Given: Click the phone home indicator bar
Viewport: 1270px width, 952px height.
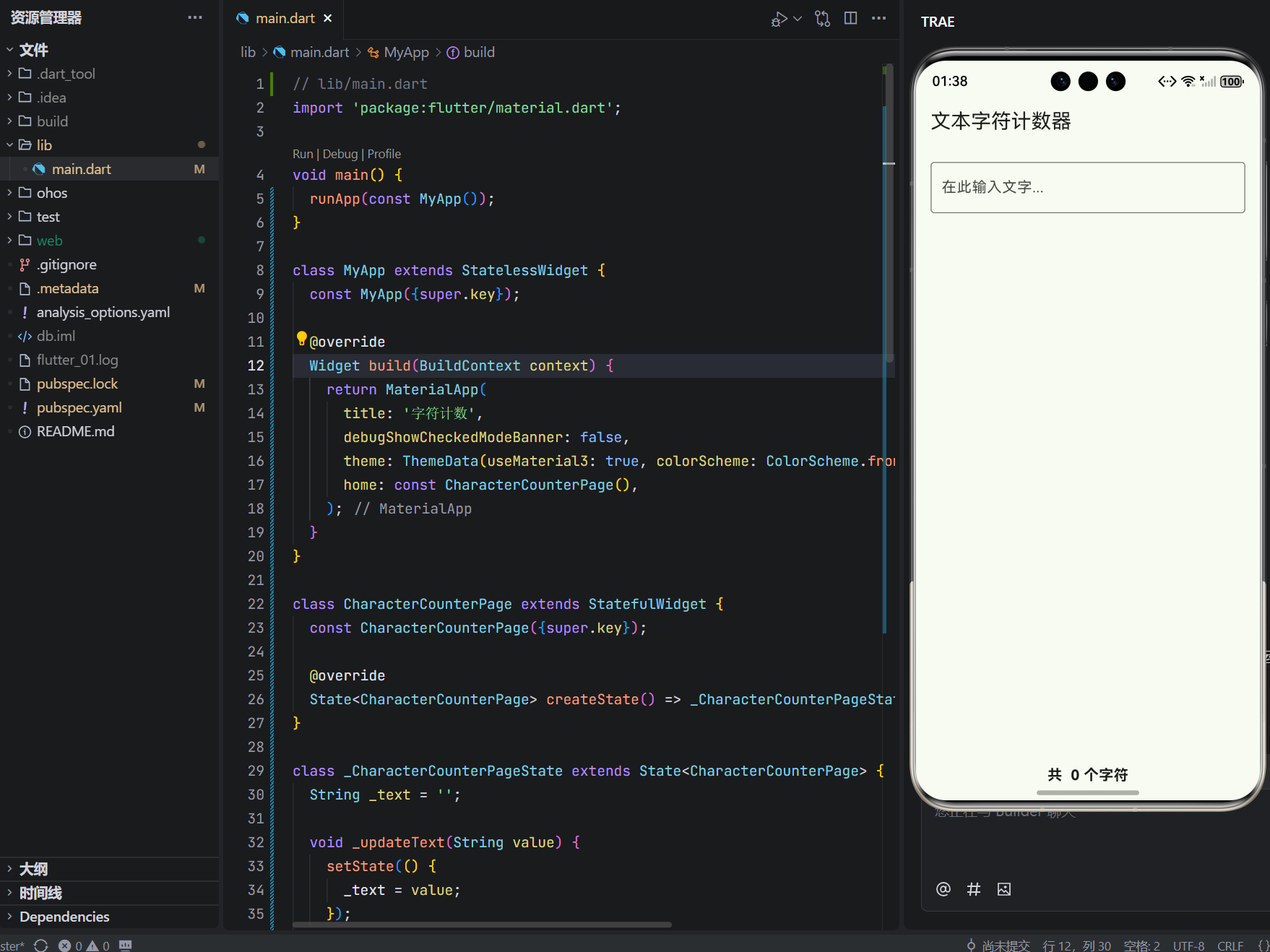Looking at the screenshot, I should (x=1087, y=792).
